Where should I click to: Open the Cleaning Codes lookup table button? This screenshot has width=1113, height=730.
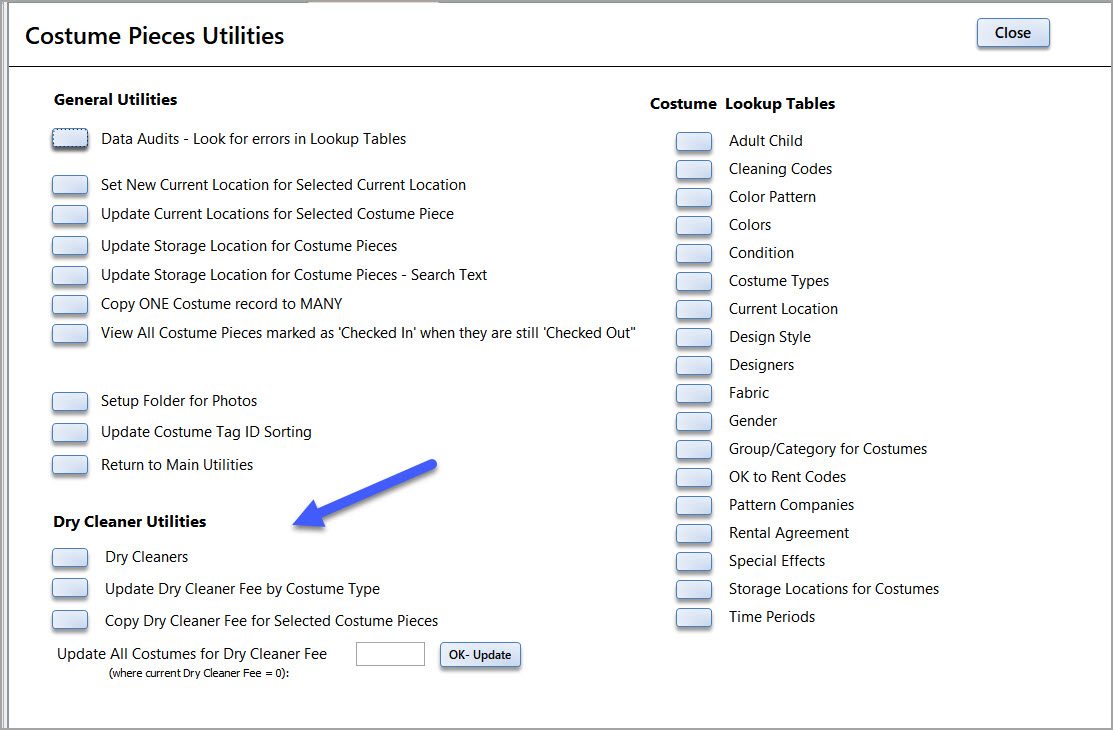tap(693, 169)
